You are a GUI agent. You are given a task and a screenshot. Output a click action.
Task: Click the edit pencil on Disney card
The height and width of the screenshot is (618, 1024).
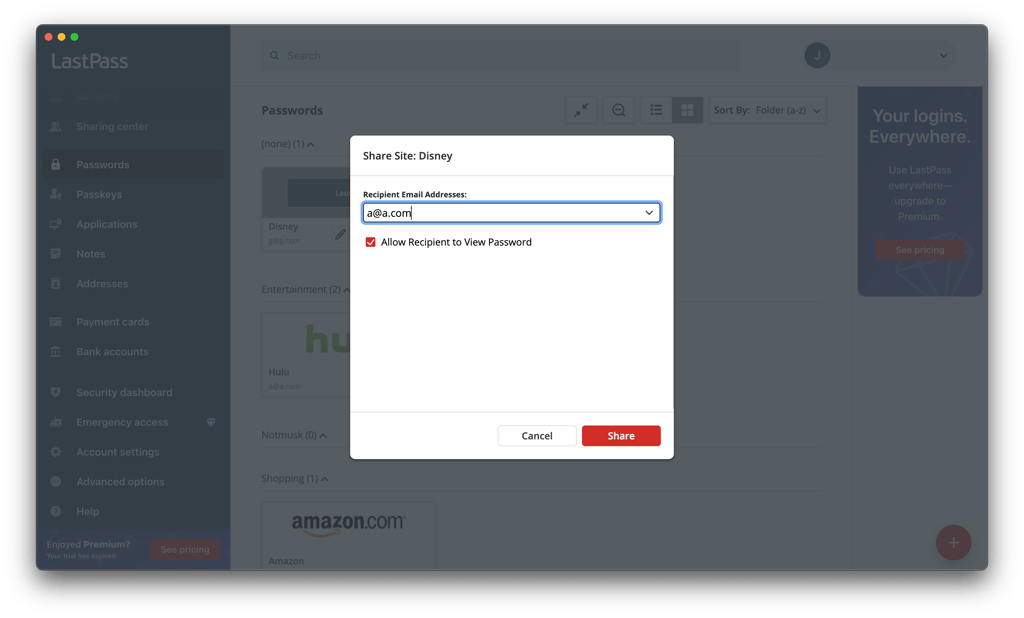[340, 234]
